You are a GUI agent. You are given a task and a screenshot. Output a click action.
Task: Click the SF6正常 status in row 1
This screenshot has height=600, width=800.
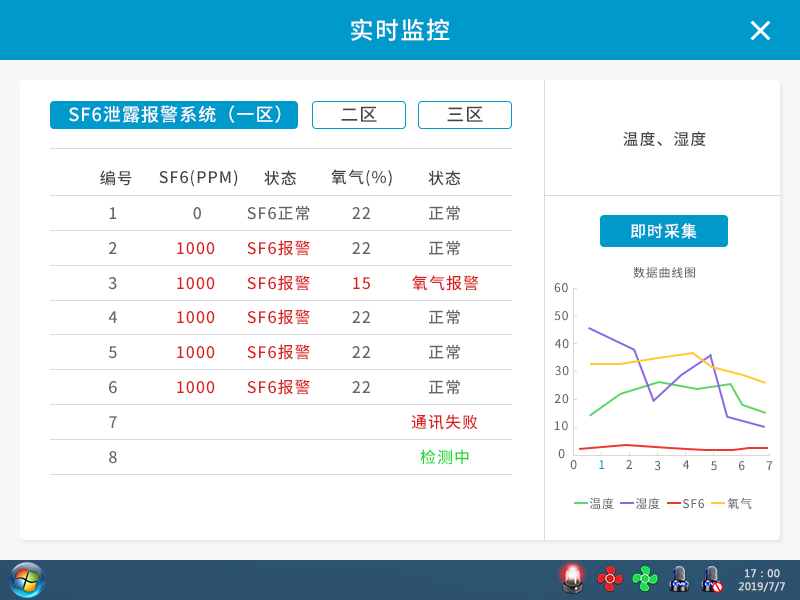[279, 213]
